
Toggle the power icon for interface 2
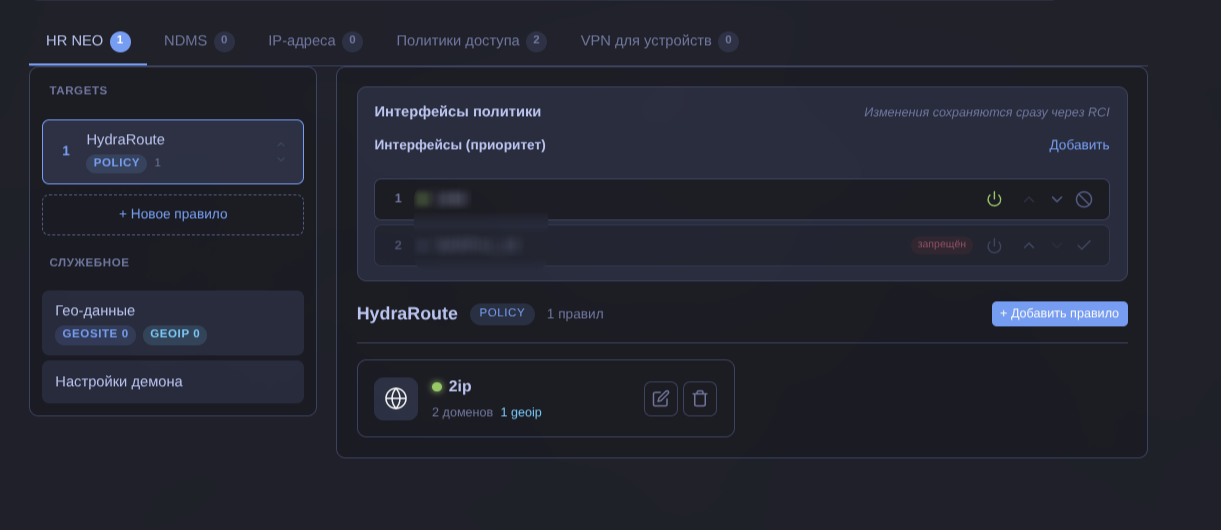point(994,245)
